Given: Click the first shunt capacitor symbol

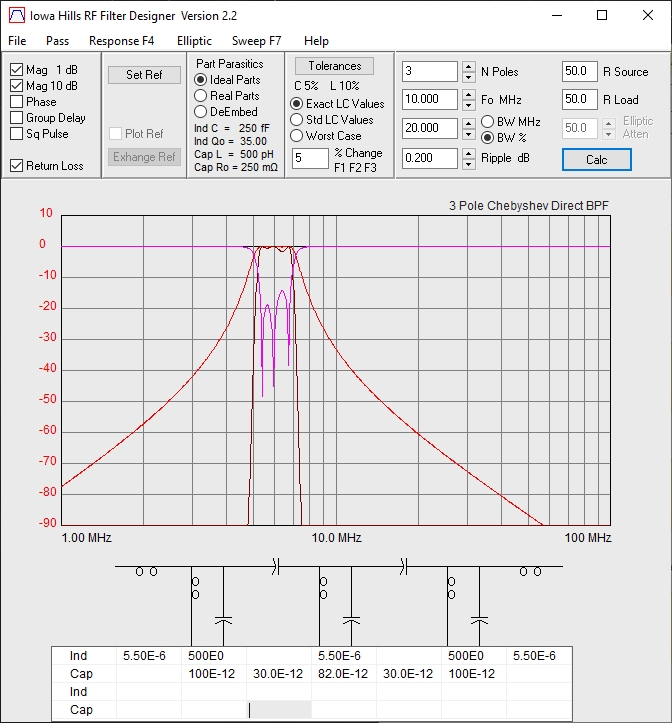Looking at the screenshot, I should click(223, 621).
